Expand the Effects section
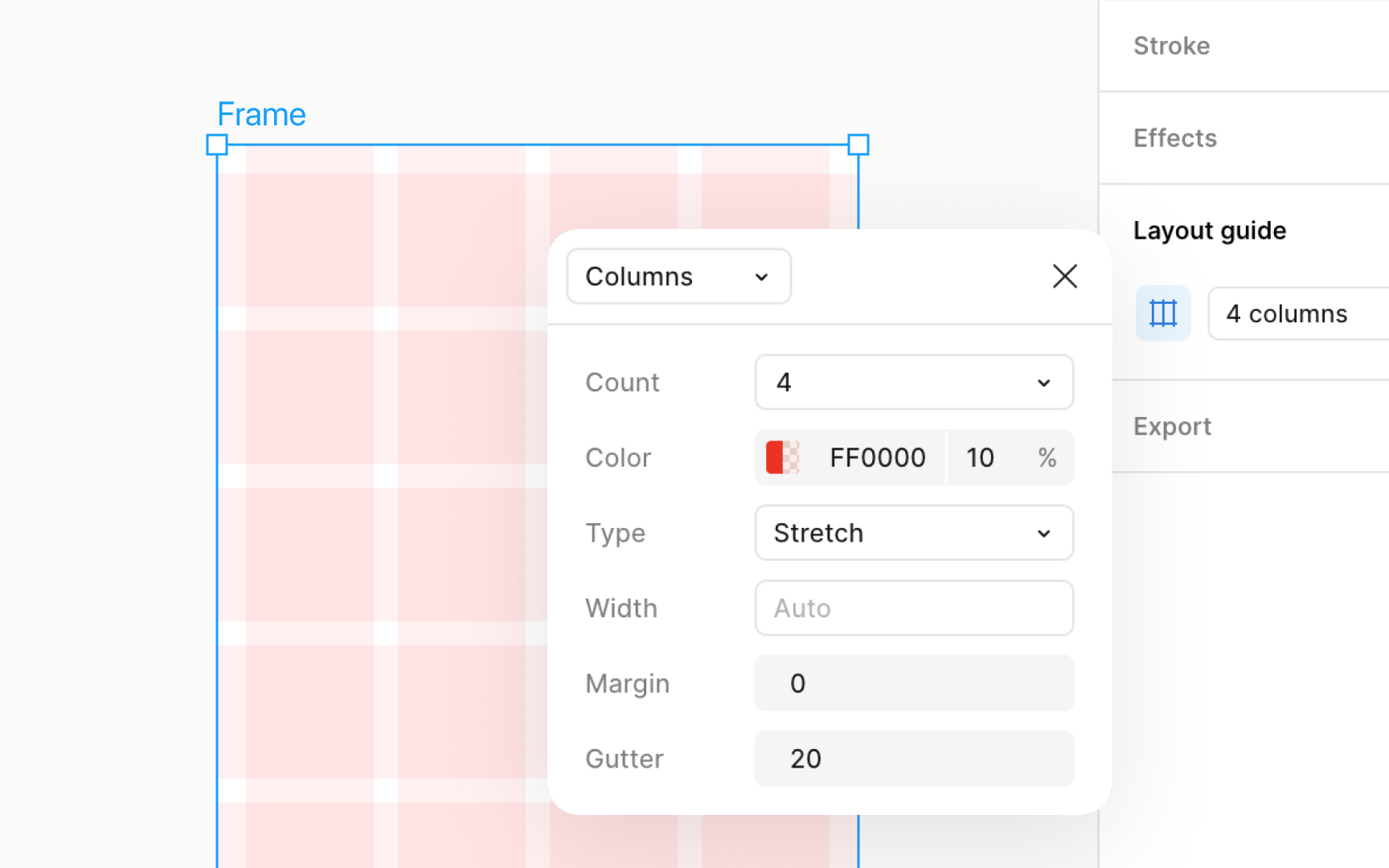 (1174, 137)
